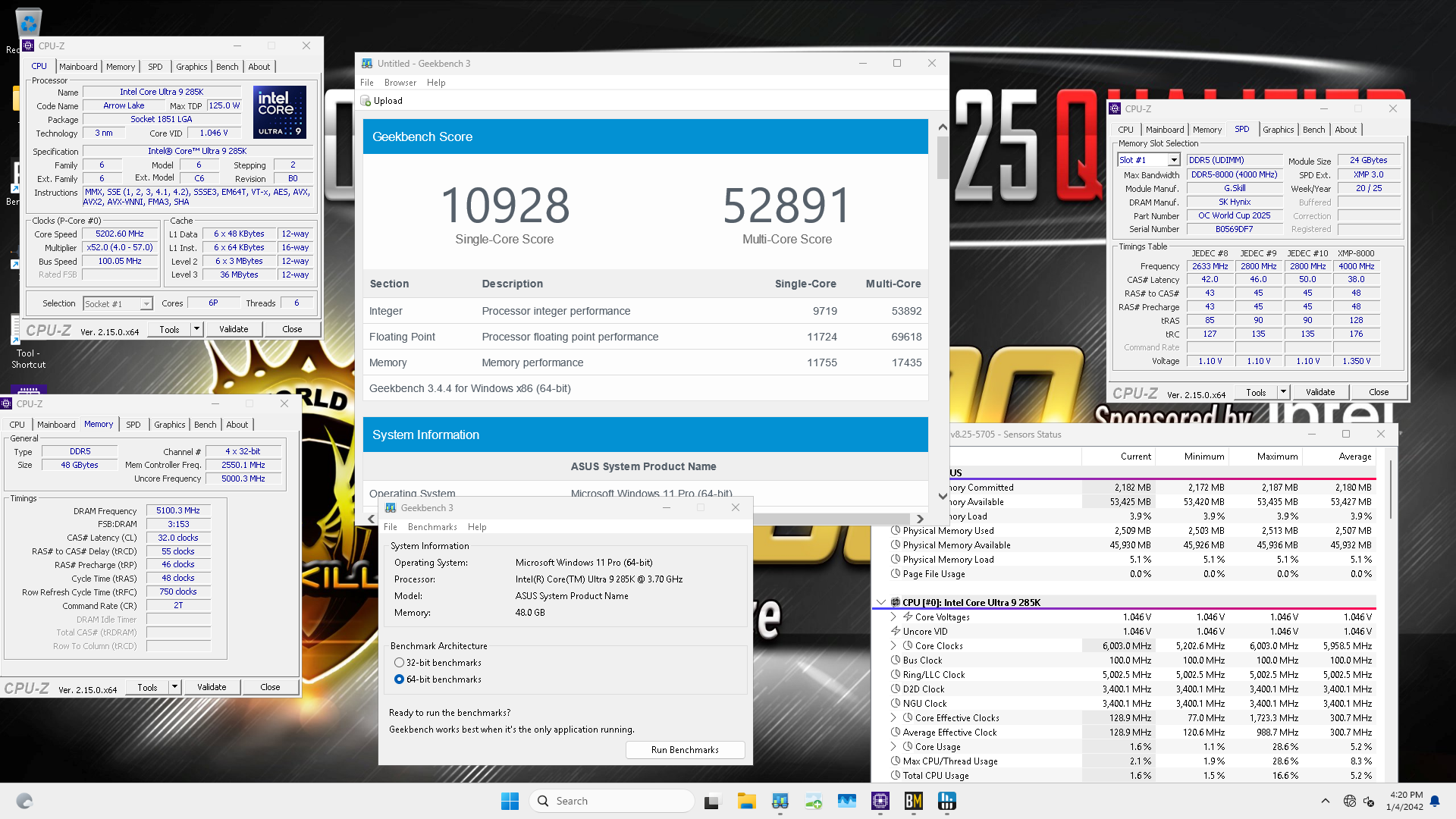Click the Tools button in the CPU-Z CPU window
This screenshot has width=1456, height=819.
click(x=169, y=329)
